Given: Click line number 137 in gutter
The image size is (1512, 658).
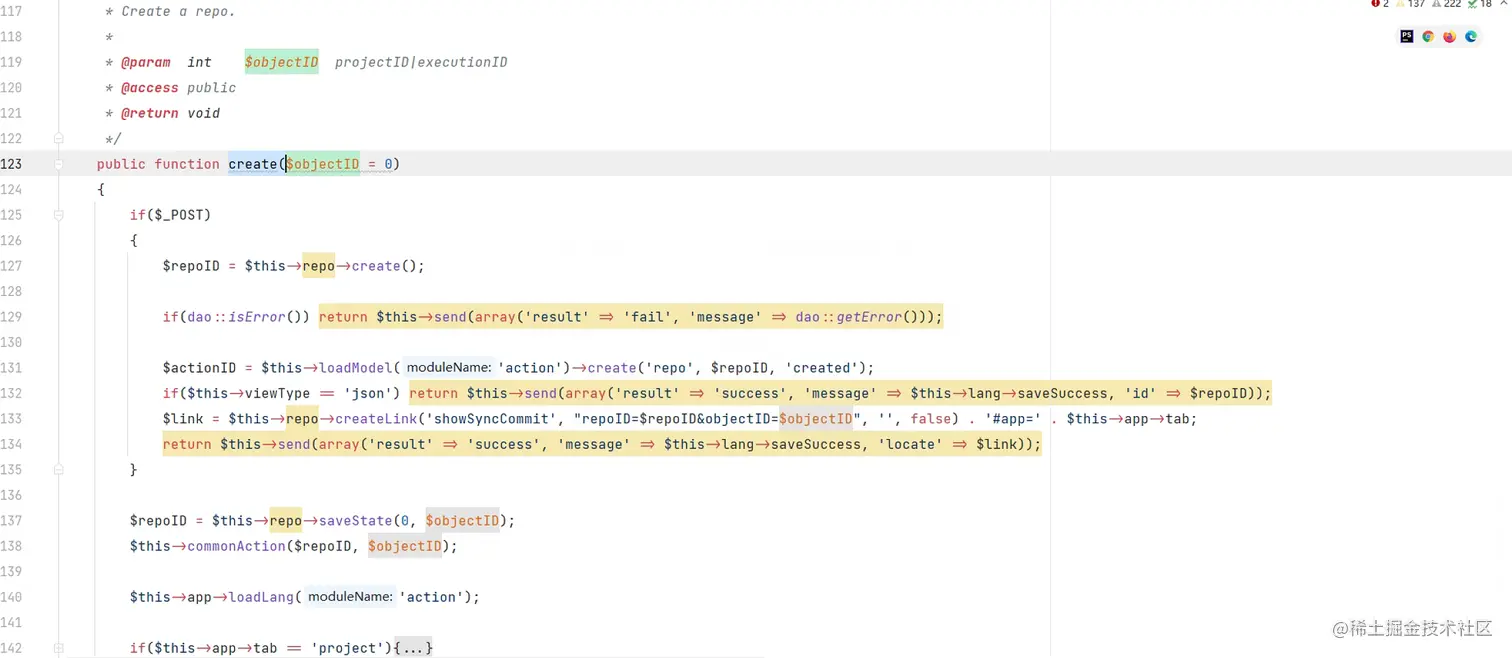Looking at the screenshot, I should [x=11, y=521].
